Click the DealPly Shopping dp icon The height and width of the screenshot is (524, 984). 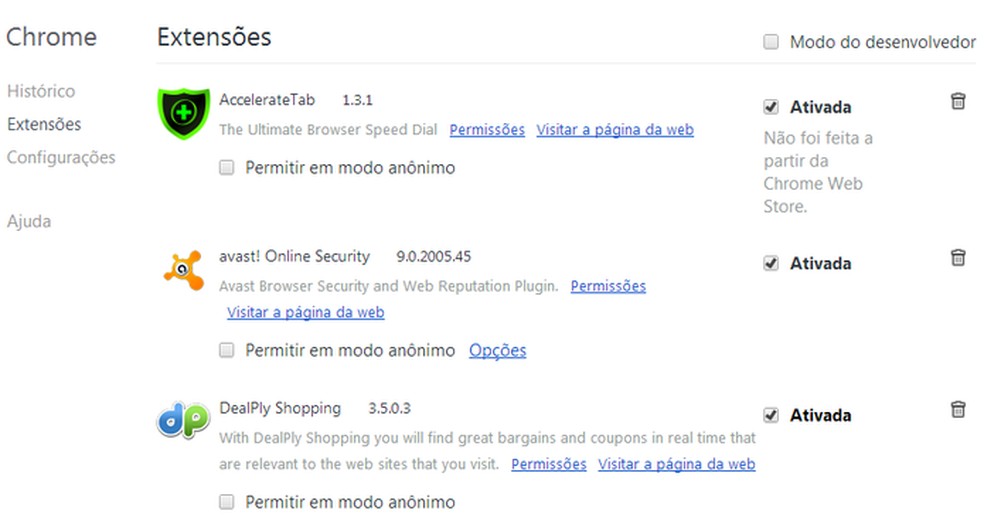[x=182, y=420]
